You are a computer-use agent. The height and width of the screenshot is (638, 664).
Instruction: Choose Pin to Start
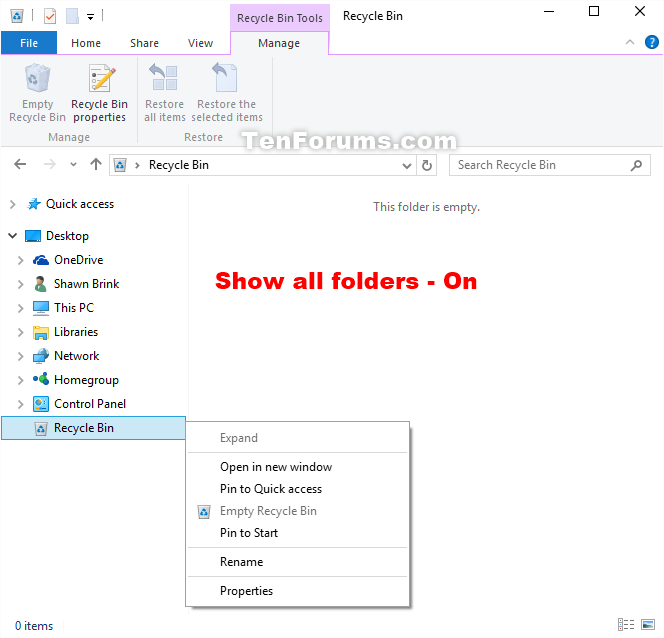tap(298, 533)
